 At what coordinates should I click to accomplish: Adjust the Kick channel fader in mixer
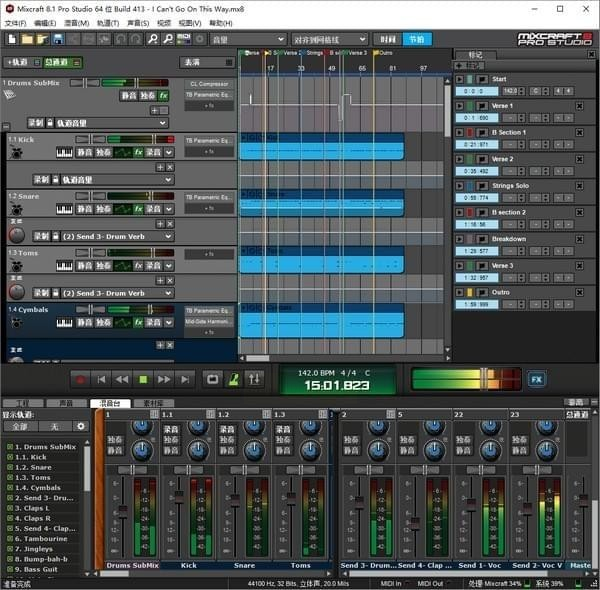click(x=177, y=496)
